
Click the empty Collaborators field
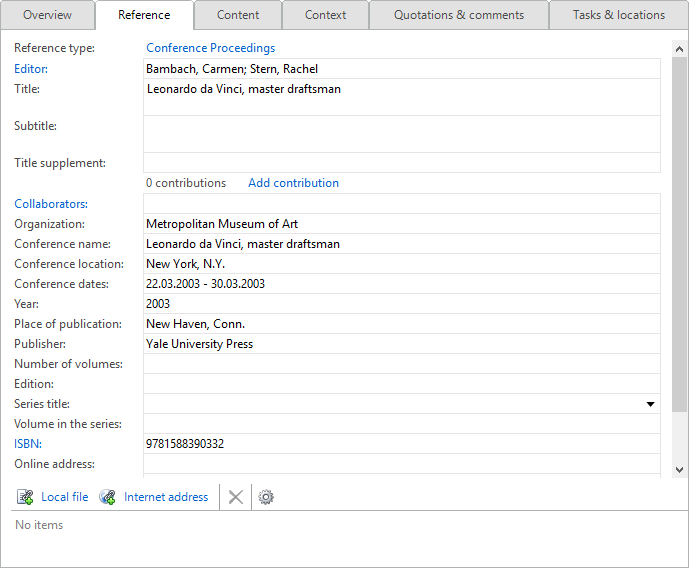pos(402,204)
